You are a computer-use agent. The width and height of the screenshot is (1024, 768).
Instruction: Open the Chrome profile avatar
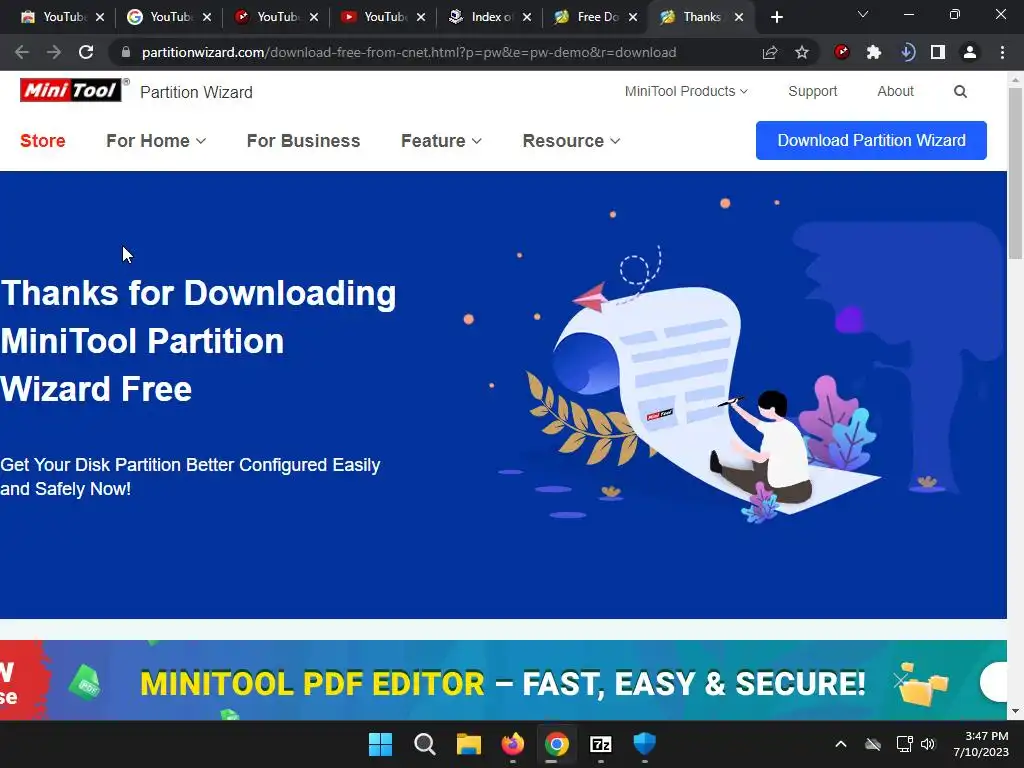click(970, 52)
